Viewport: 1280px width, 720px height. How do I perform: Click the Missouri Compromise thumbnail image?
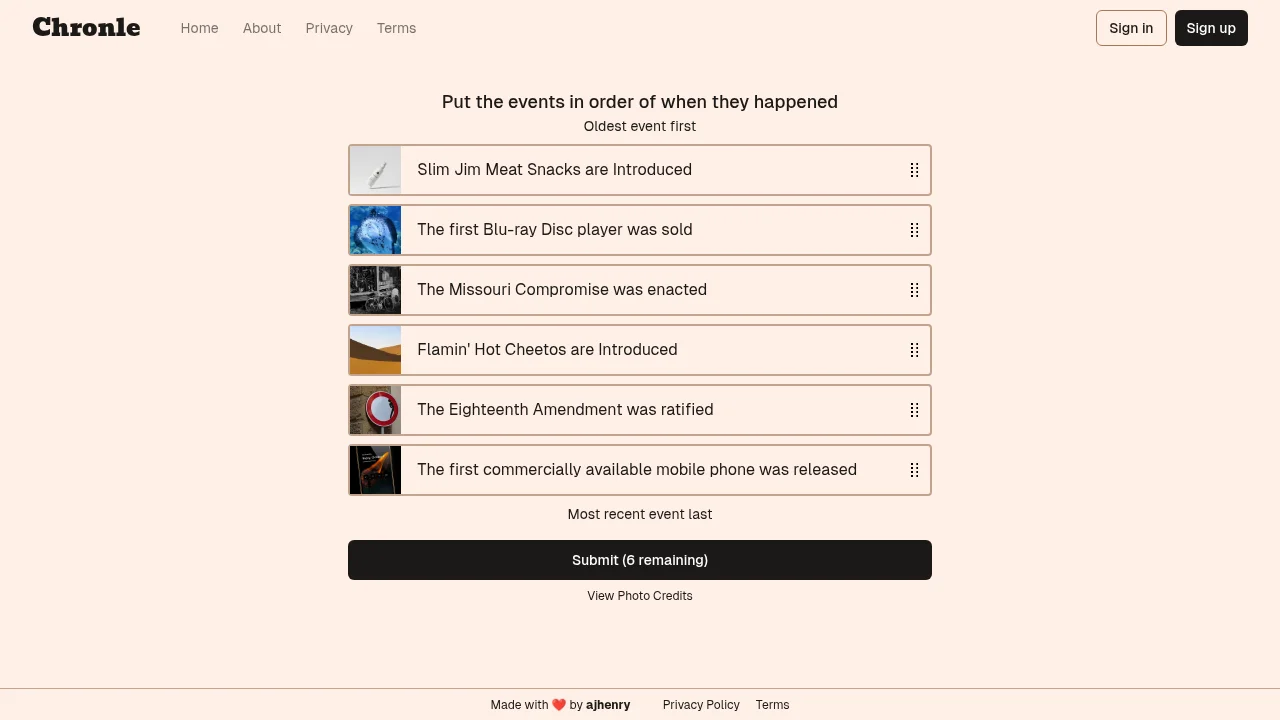376,290
